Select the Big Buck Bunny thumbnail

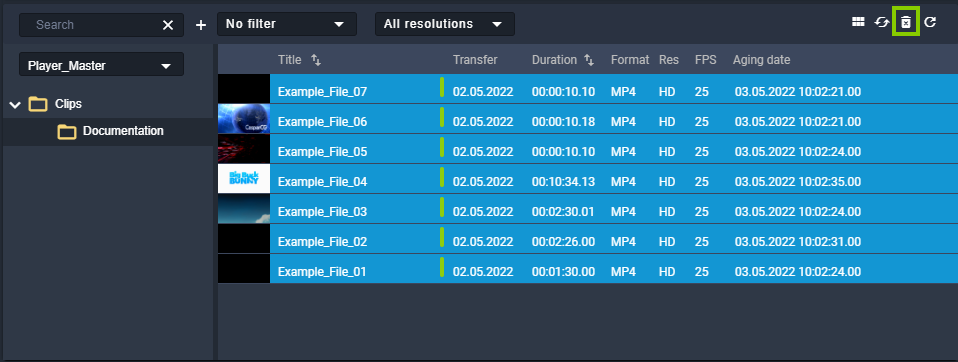(244, 179)
